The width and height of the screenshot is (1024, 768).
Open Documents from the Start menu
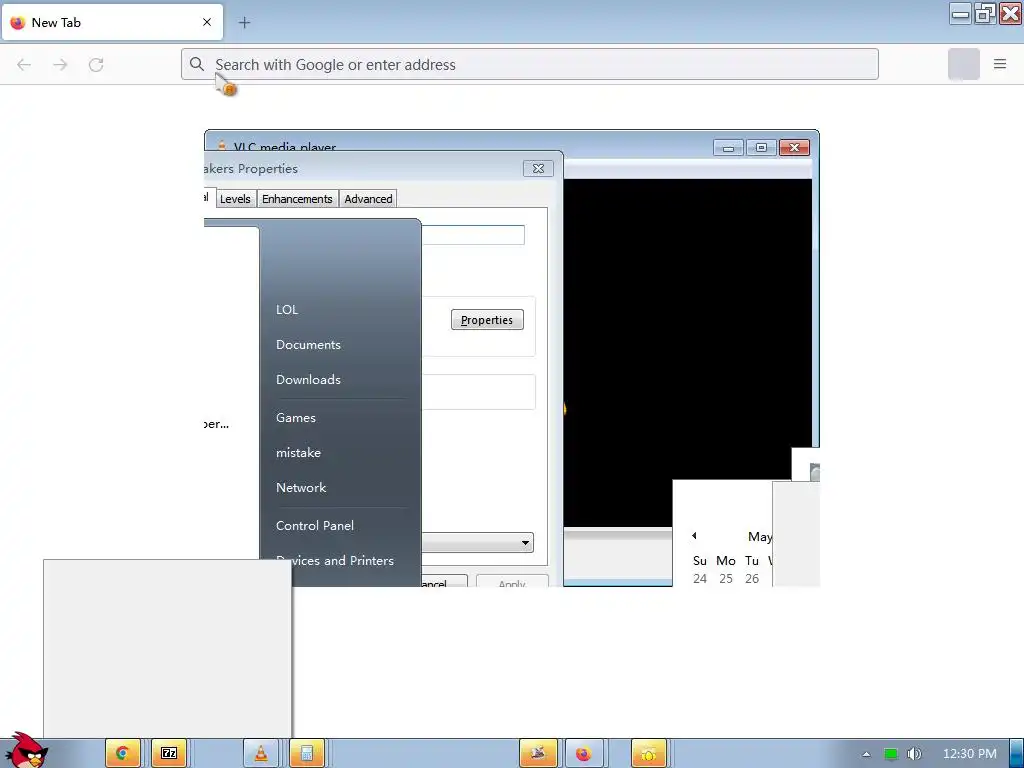point(308,345)
